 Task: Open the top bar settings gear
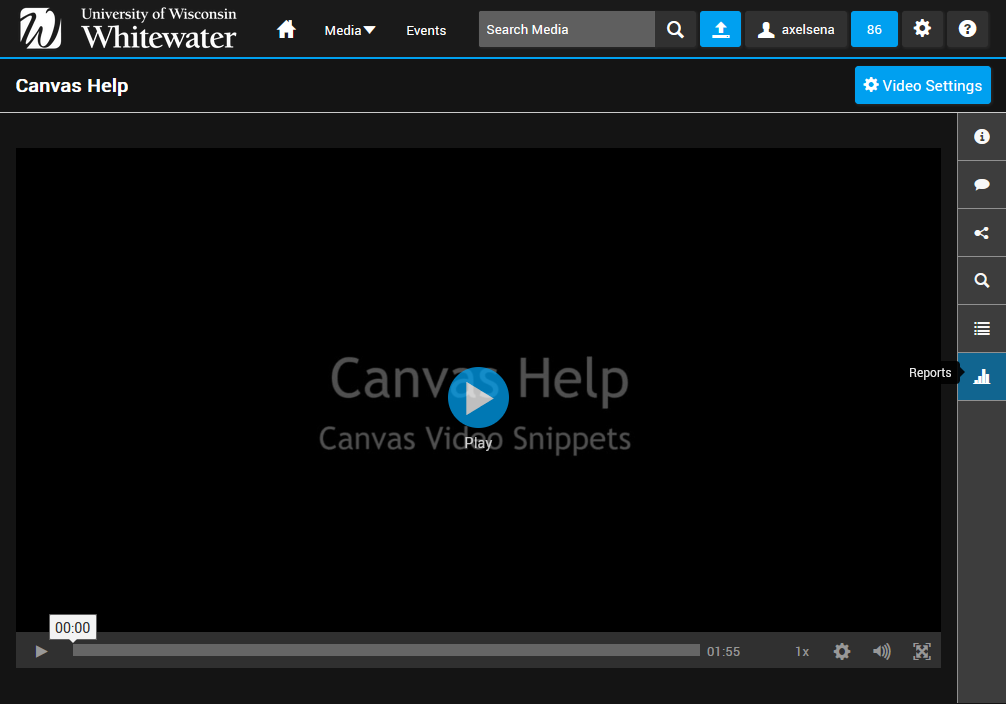pyautogui.click(x=922, y=29)
